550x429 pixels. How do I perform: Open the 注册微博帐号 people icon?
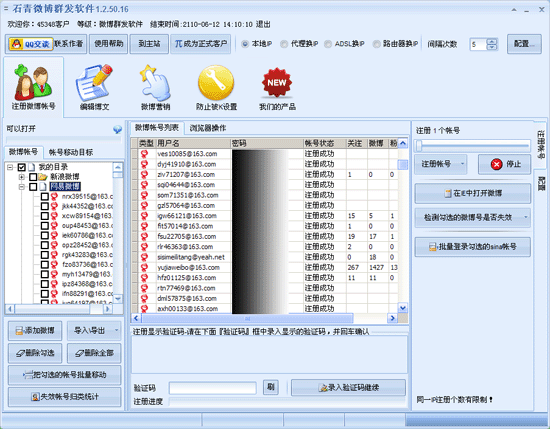(33, 82)
